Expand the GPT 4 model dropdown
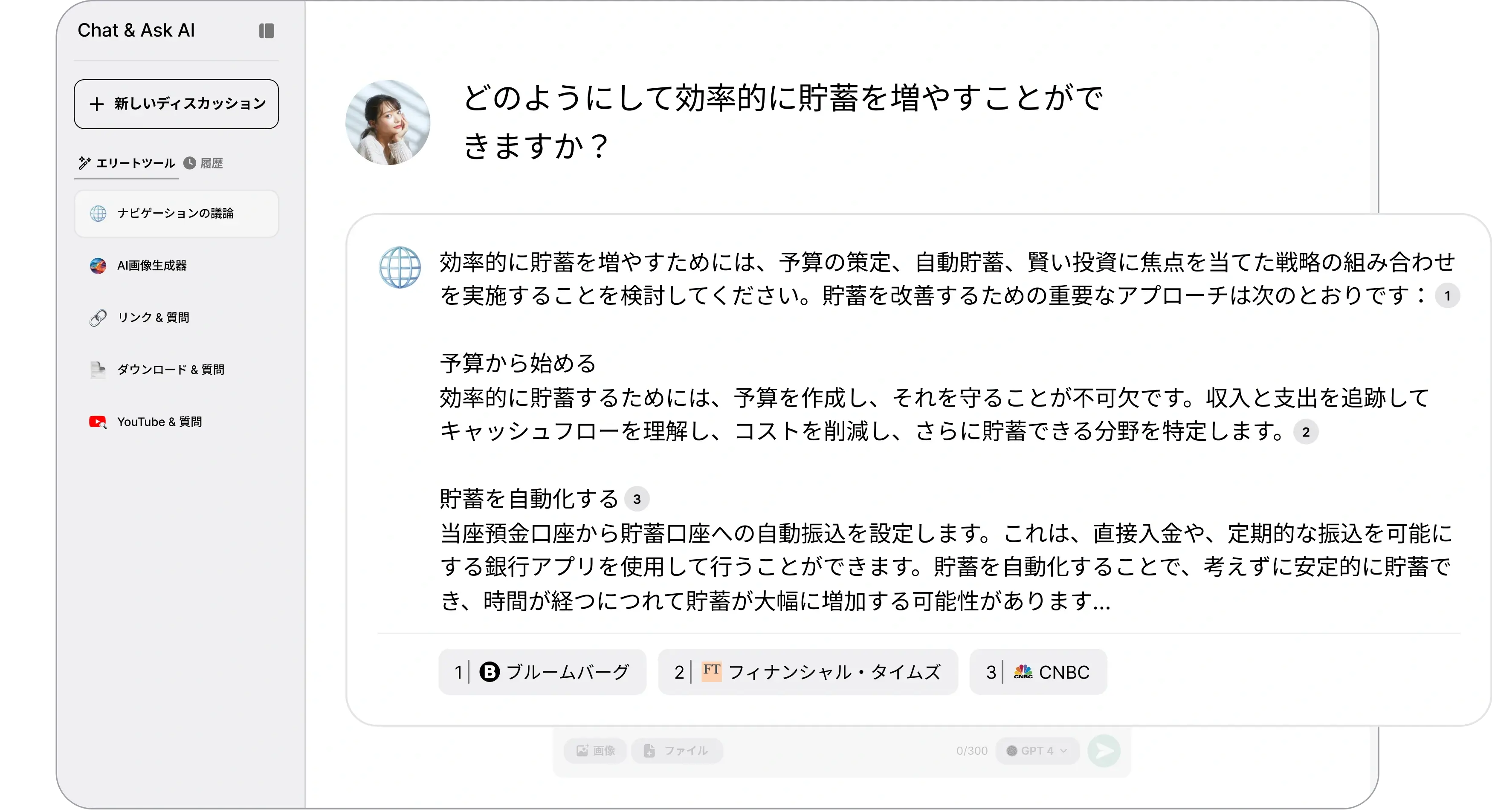Viewport: 1492px width, 812px height. click(x=1037, y=751)
